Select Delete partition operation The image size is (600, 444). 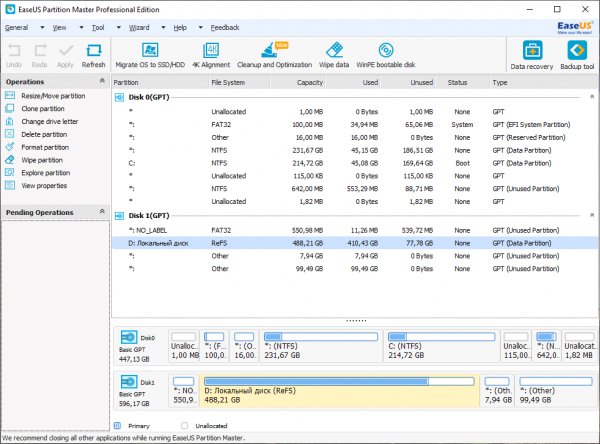click(44, 134)
